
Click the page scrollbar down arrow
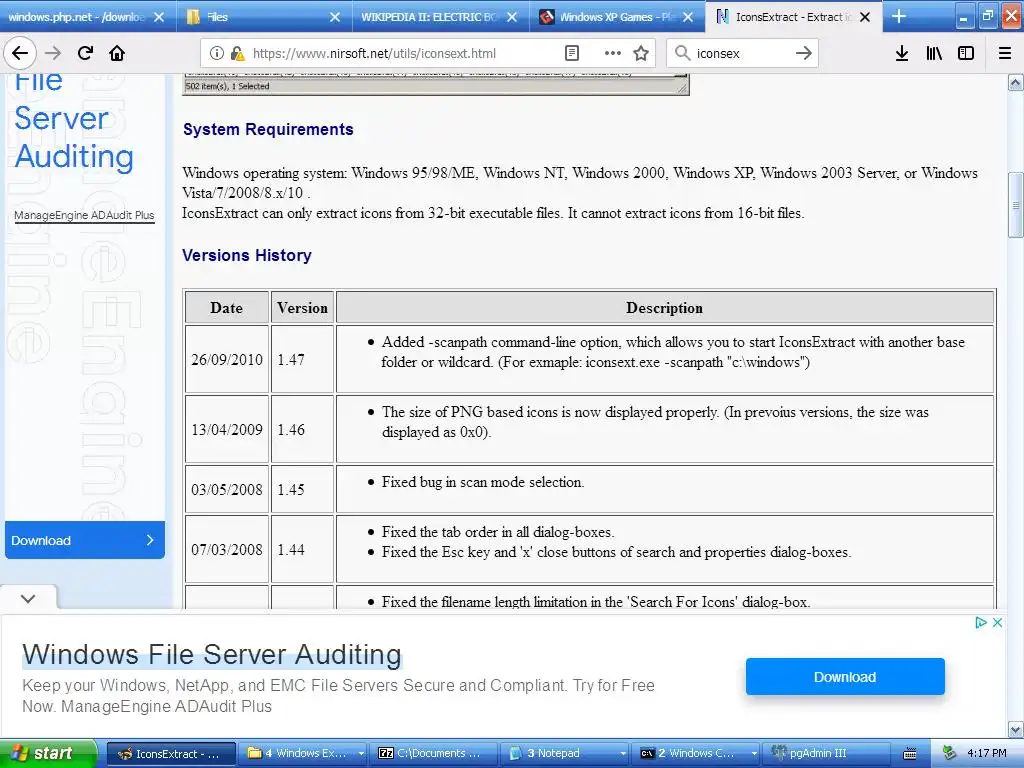click(1016, 729)
